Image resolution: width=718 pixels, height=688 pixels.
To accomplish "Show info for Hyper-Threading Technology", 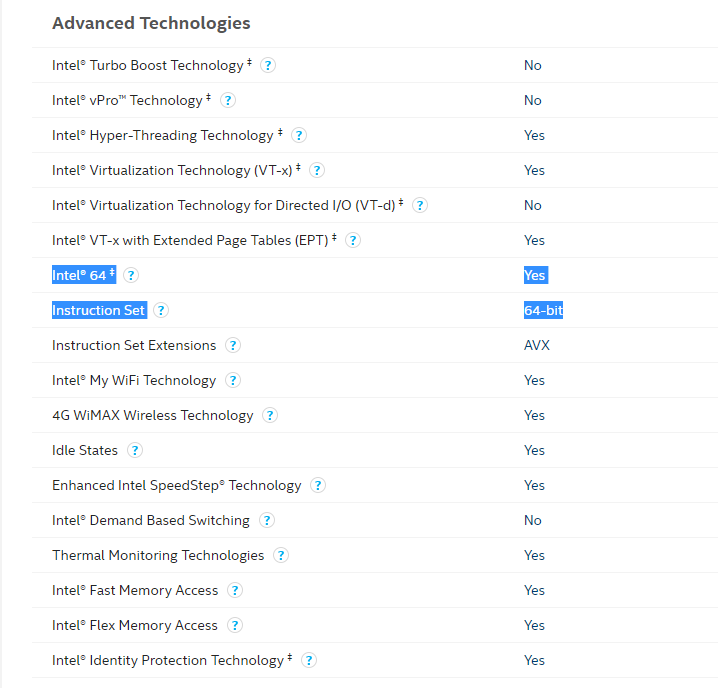I will click(x=299, y=136).
